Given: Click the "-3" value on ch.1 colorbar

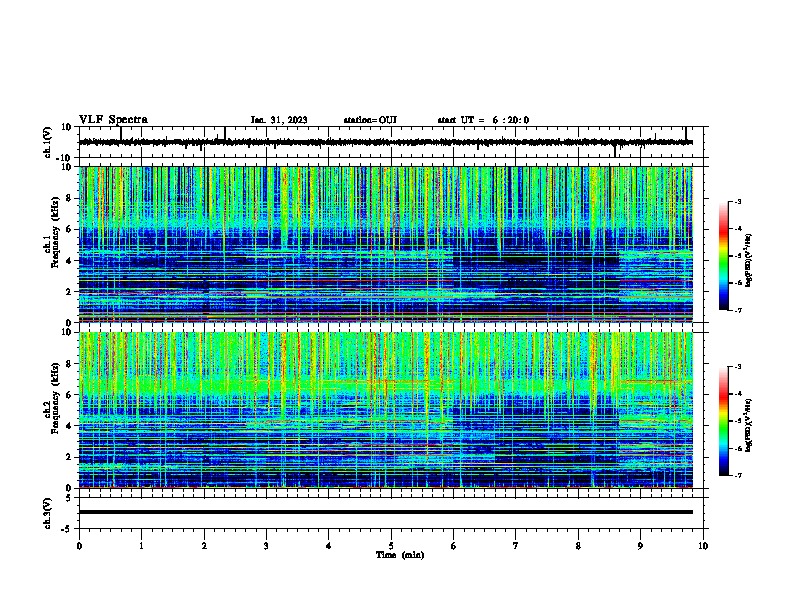Looking at the screenshot, I should 737,202.
